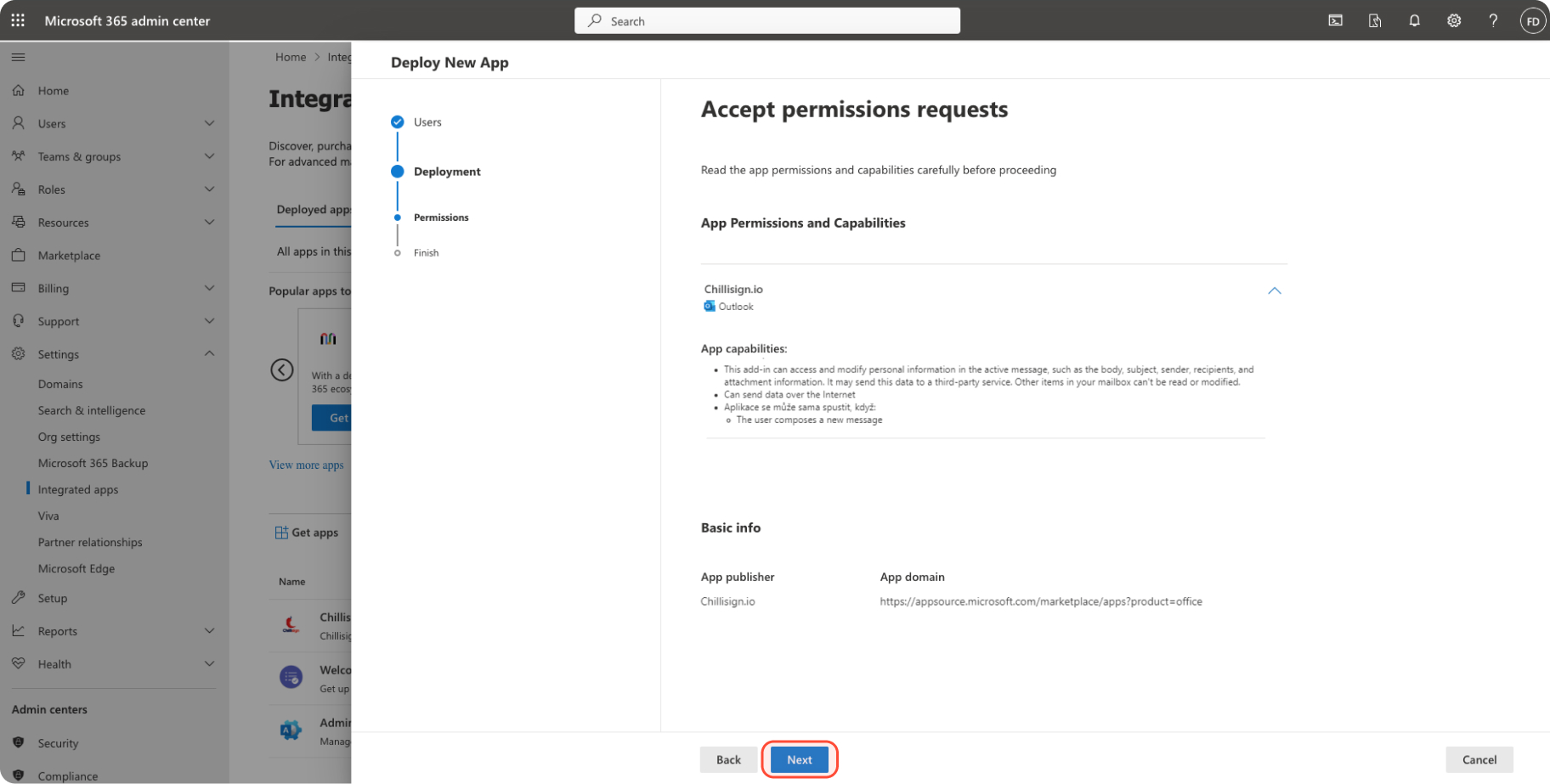Open Org settings

(x=69, y=437)
